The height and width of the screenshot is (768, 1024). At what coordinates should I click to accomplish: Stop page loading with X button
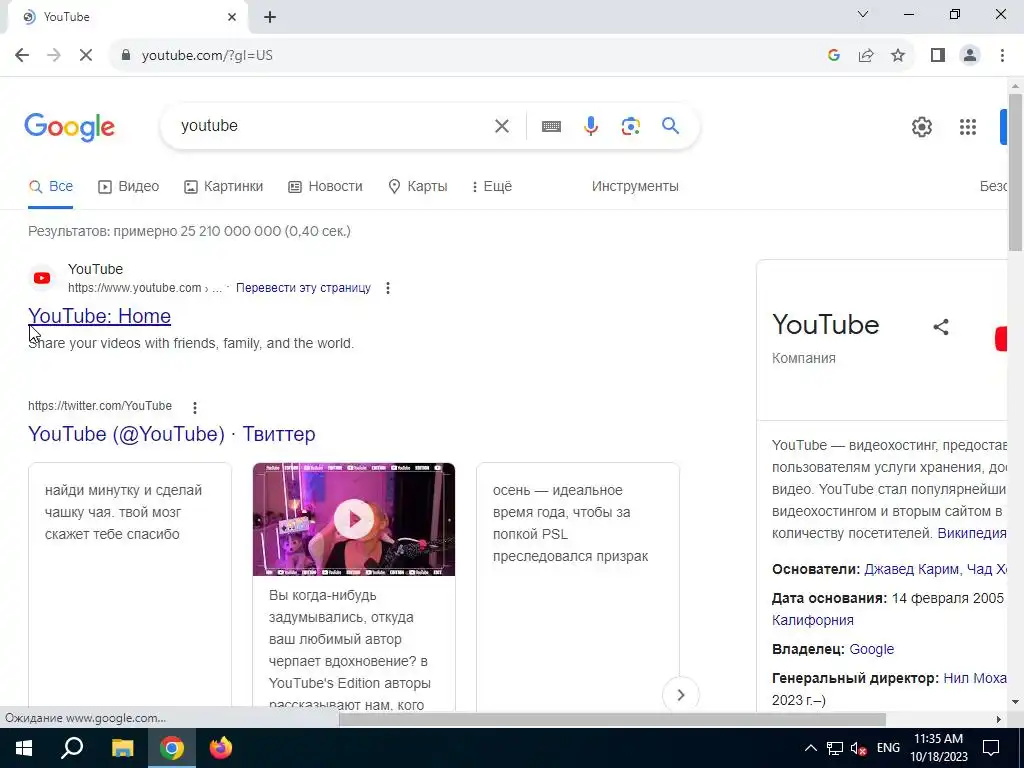pyautogui.click(x=86, y=56)
